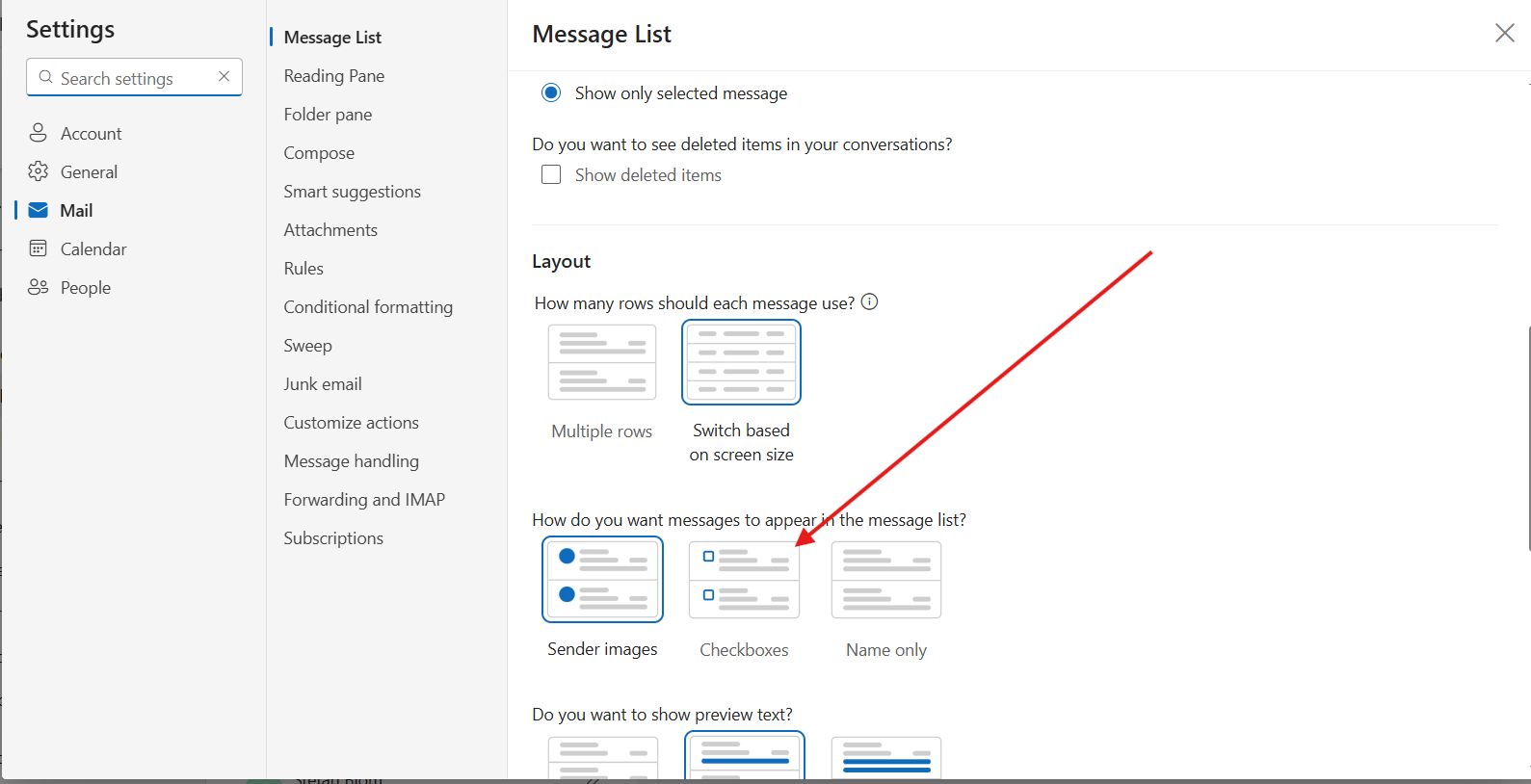This screenshot has height=784, width=1531.
Task: Click the People icon in sidebar
Action: coord(39,287)
